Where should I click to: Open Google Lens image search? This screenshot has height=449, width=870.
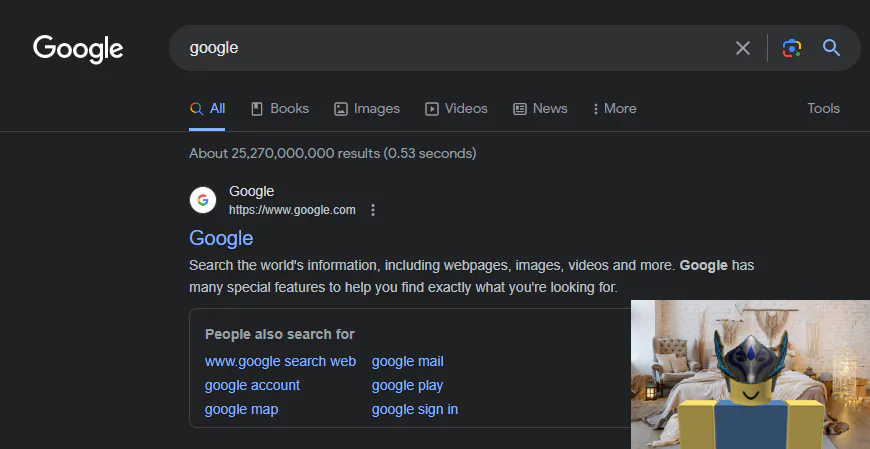pyautogui.click(x=792, y=48)
